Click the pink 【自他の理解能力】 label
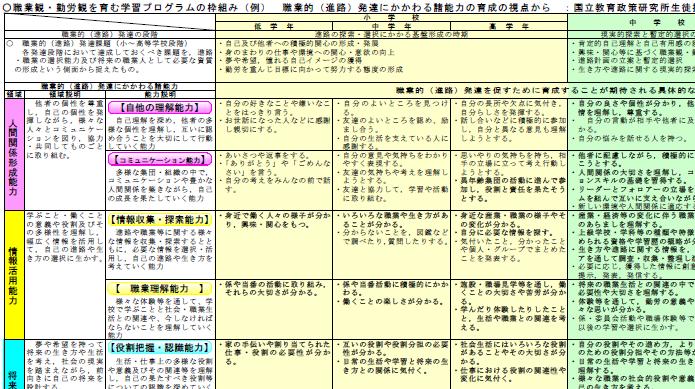This screenshot has height=389, width=695. pos(160,107)
